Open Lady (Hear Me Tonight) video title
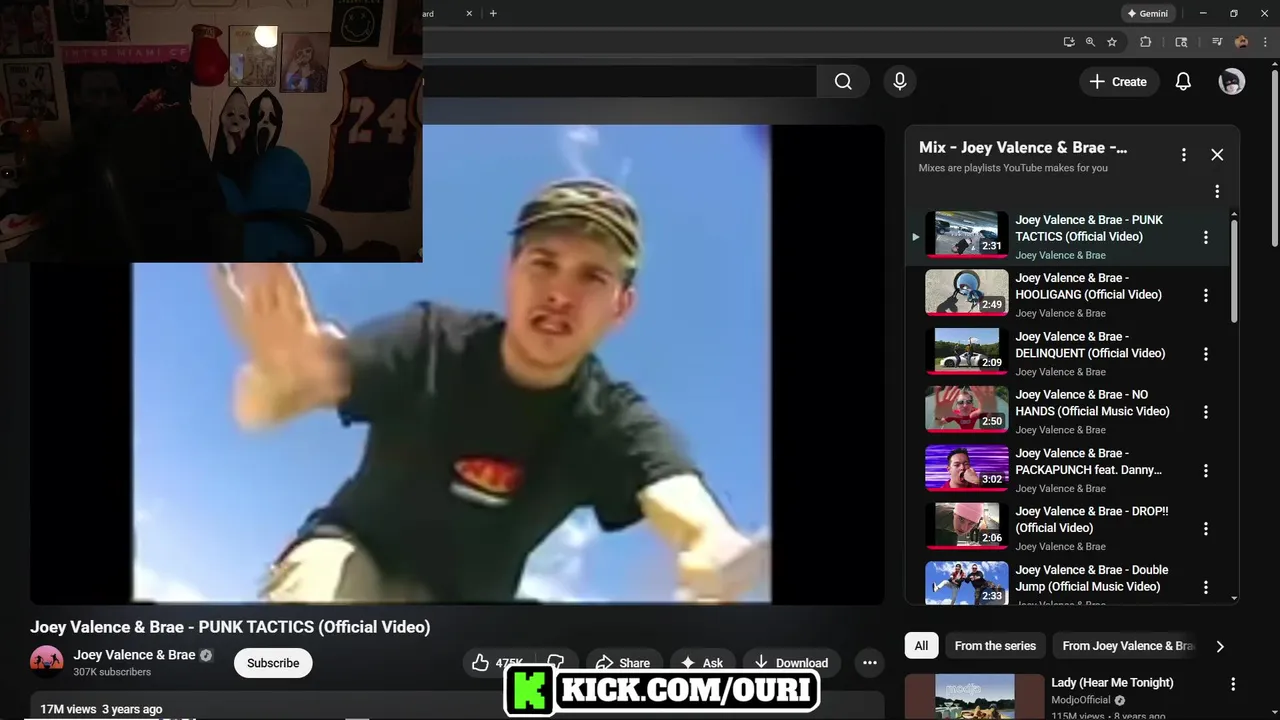1280x720 pixels. [x=1112, y=682]
